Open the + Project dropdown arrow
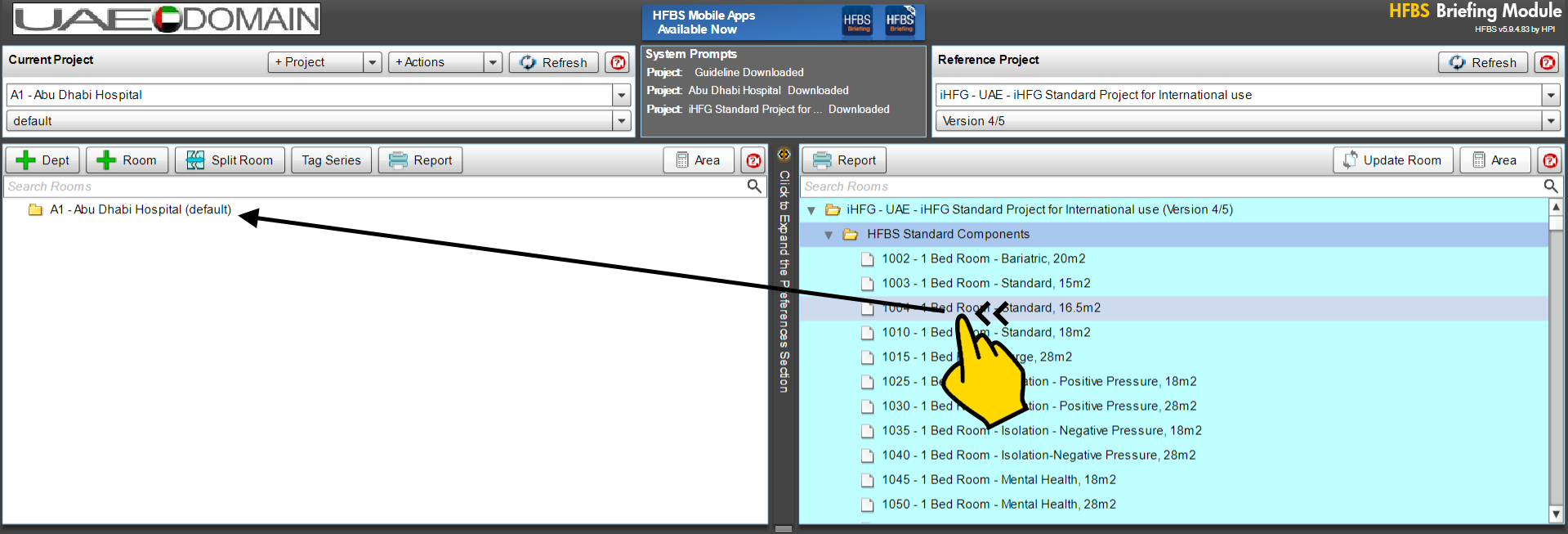This screenshot has height=534, width=1568. (373, 62)
